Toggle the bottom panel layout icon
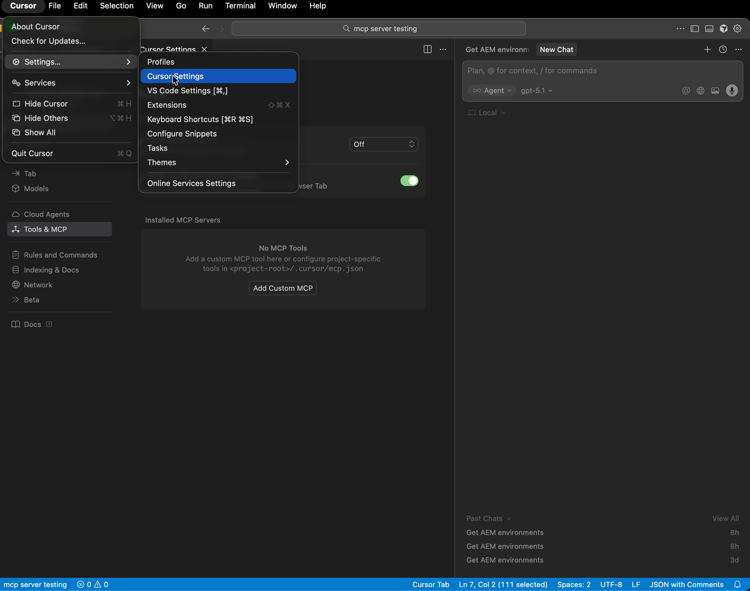The height and width of the screenshot is (591, 750). click(x=709, y=29)
